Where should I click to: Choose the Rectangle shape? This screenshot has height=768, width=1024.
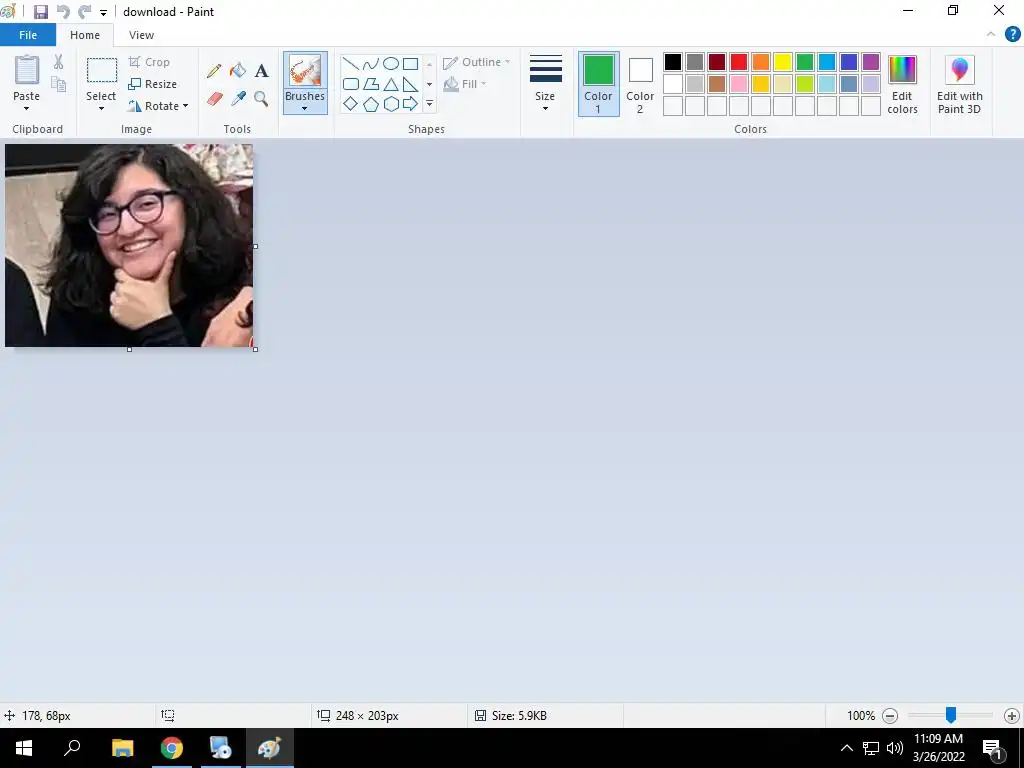coord(410,64)
